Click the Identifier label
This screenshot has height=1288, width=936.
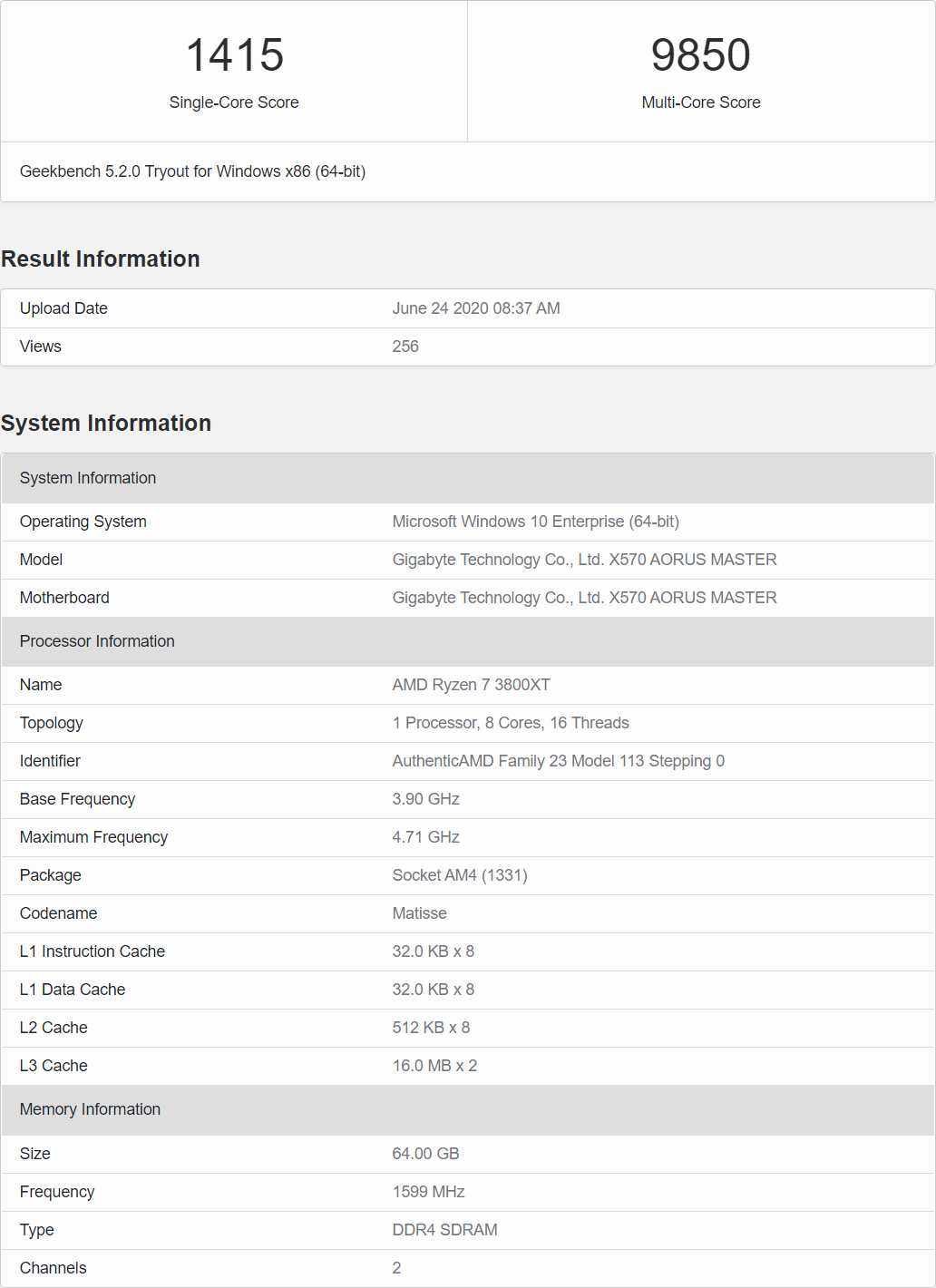coord(50,761)
